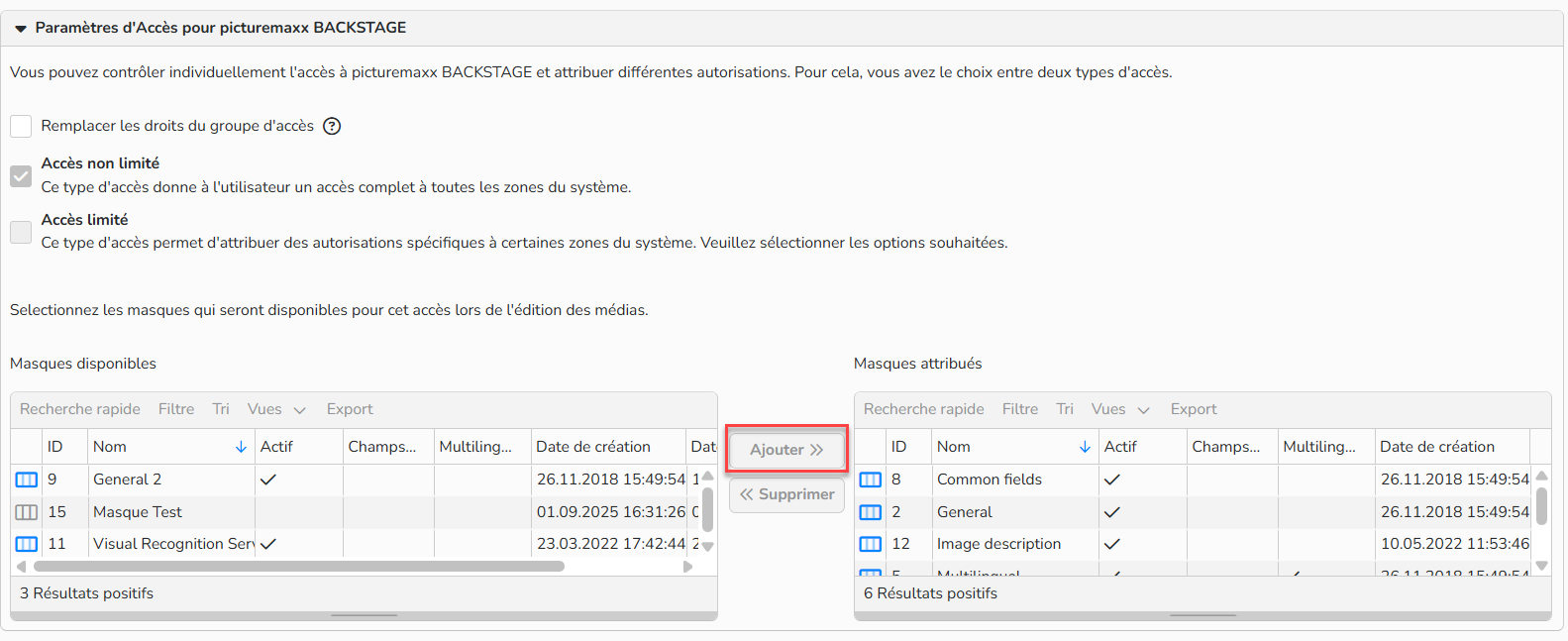Click vertical scrollbar thumb in Masques attribués
This screenshot has width=1568, height=641.
pyautogui.click(x=1542, y=505)
